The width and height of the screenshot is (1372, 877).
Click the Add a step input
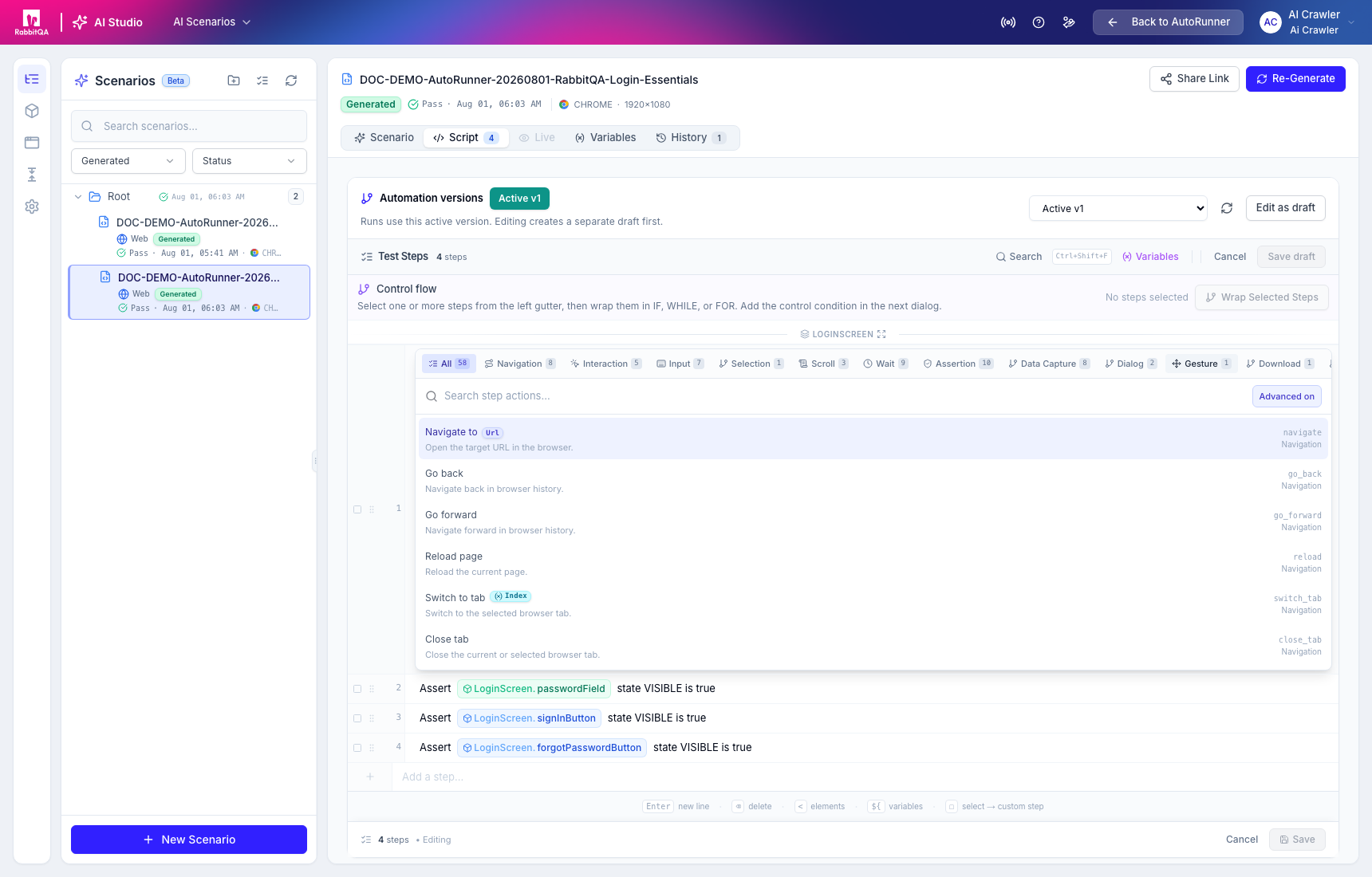865,777
